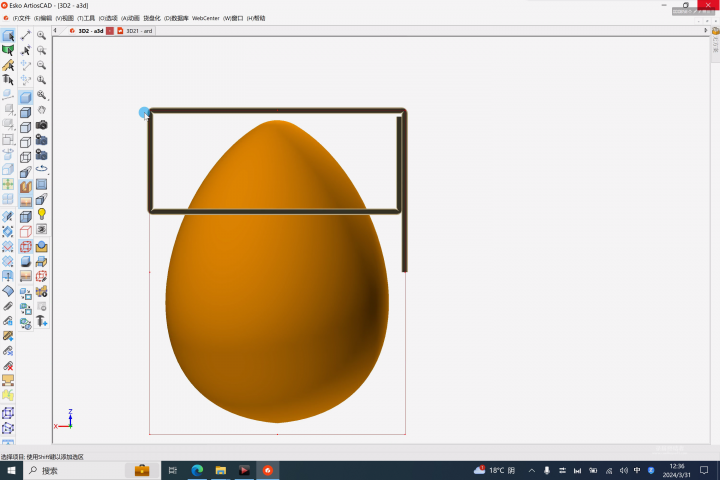Open the 文件 (File) menu

click(x=22, y=18)
